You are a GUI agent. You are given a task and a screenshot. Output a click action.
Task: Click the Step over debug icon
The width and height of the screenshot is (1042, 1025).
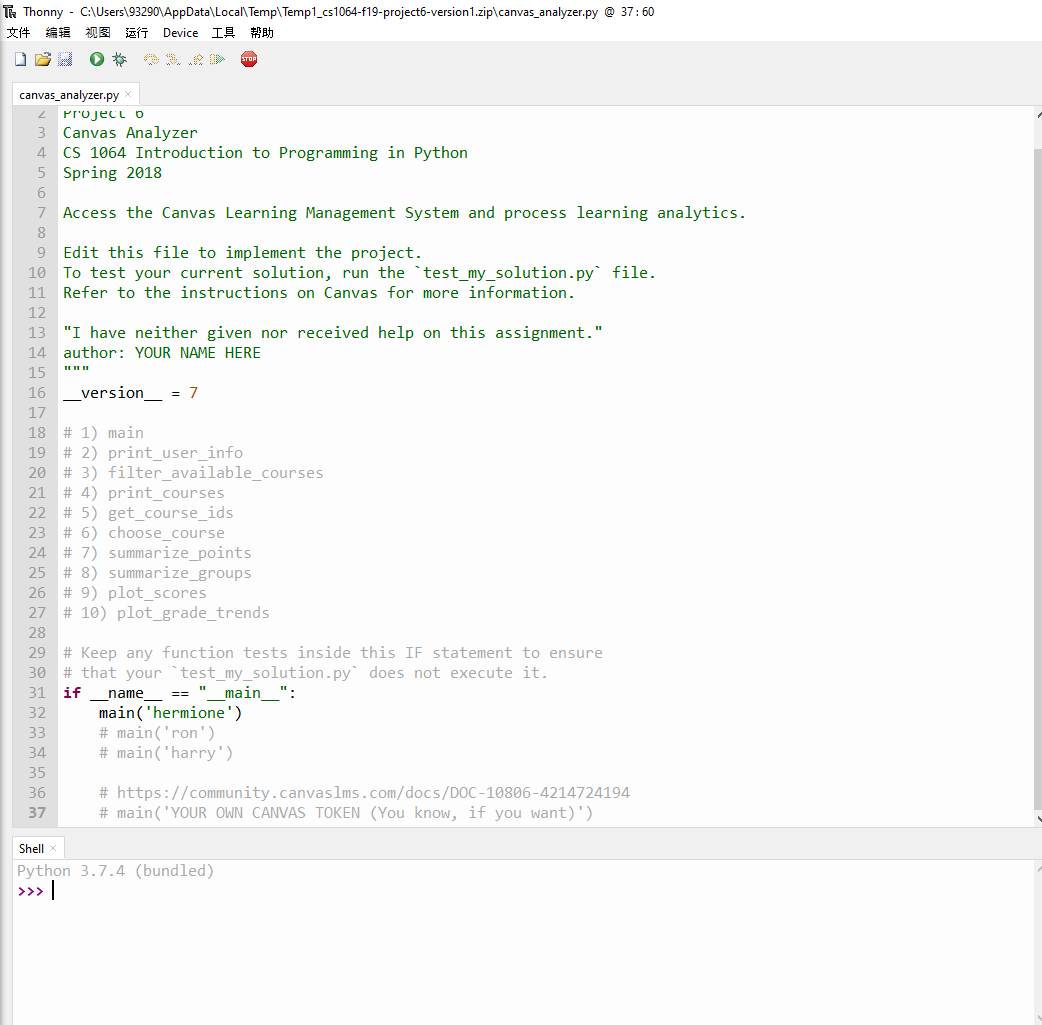tap(152, 59)
